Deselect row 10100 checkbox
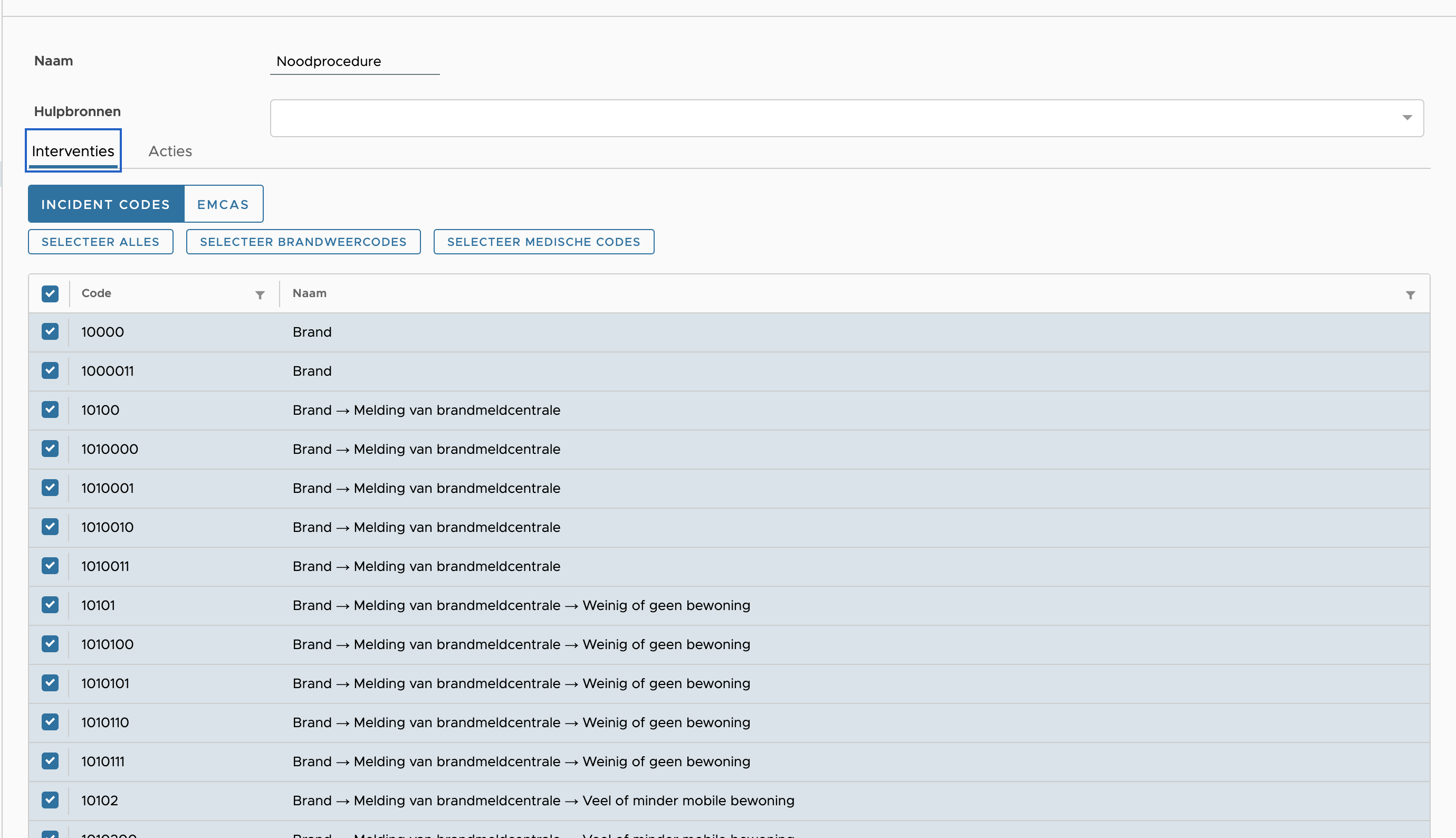This screenshot has height=838, width=1456. tap(50, 410)
